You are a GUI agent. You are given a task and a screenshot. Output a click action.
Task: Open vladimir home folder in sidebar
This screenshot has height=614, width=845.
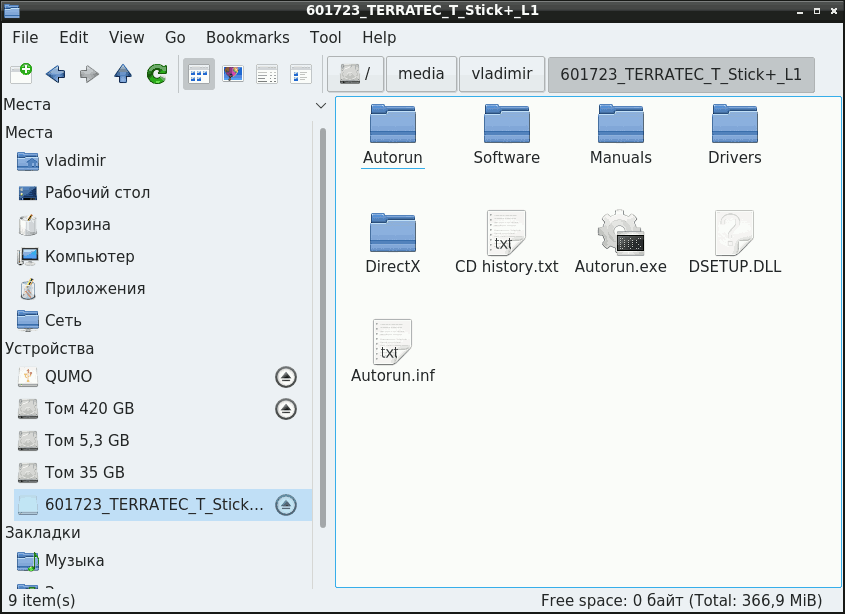click(163, 161)
